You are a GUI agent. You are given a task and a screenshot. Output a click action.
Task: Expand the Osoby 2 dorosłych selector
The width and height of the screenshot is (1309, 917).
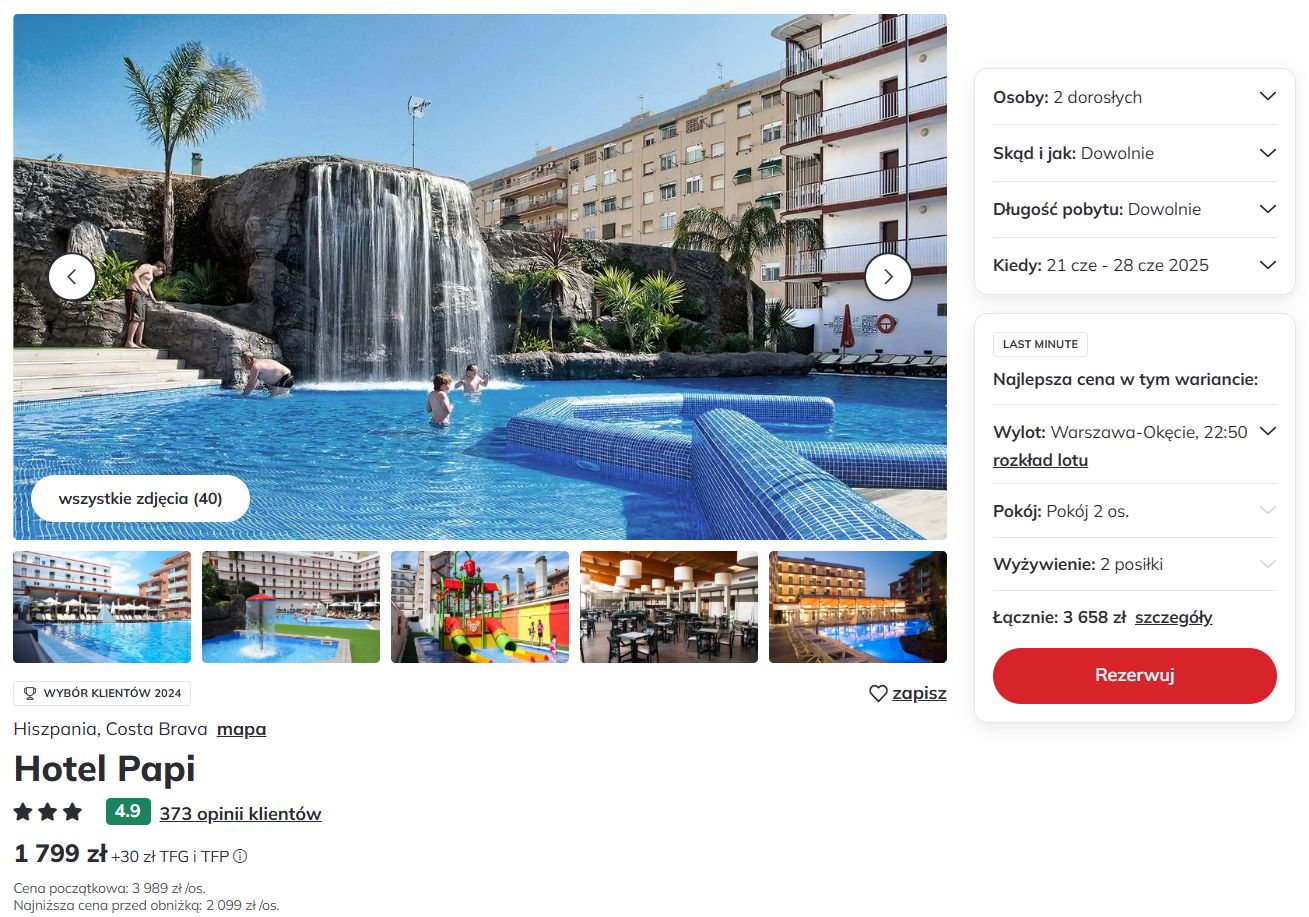(1135, 97)
